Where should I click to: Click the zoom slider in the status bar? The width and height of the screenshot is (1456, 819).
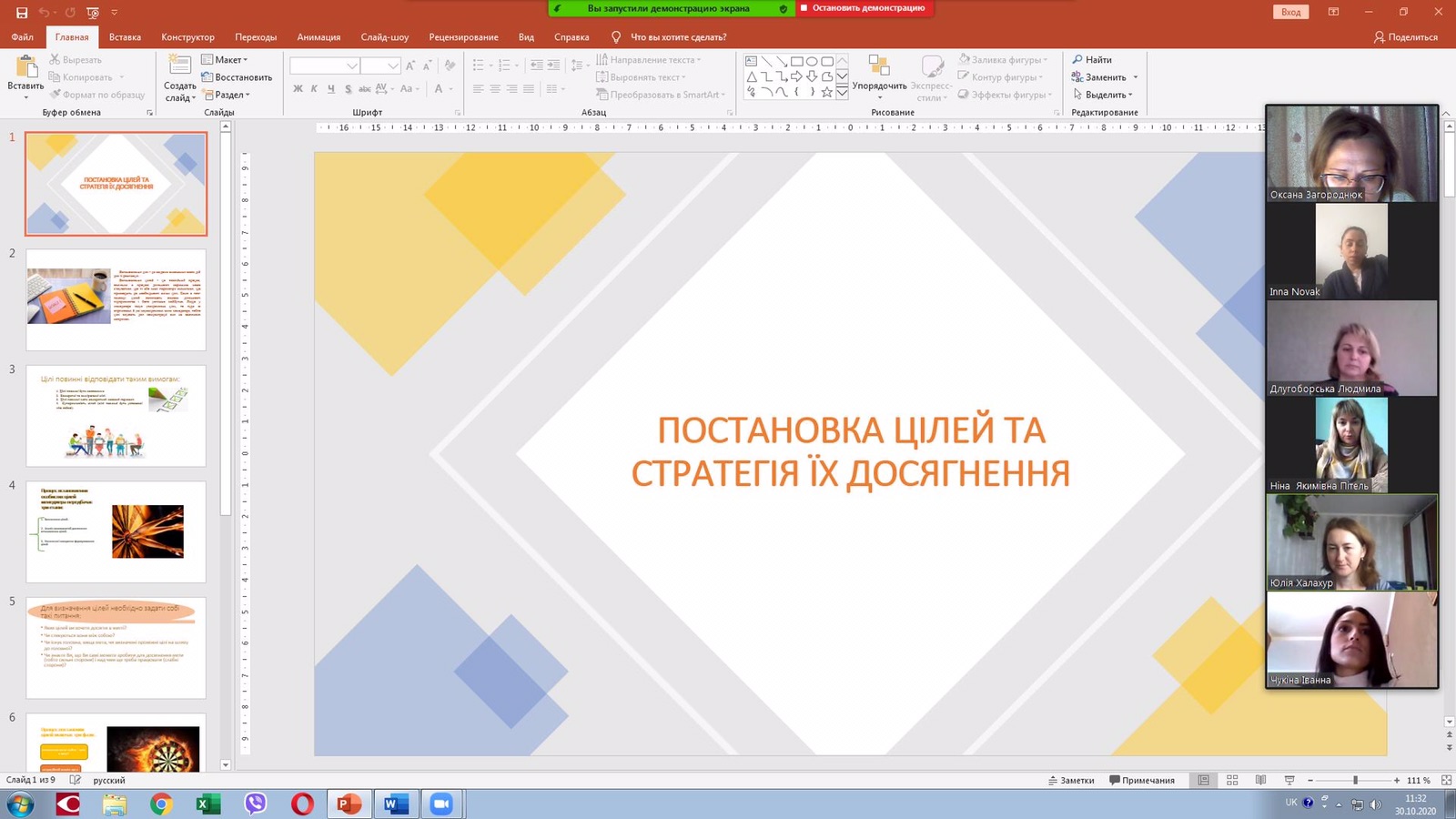point(1354,781)
